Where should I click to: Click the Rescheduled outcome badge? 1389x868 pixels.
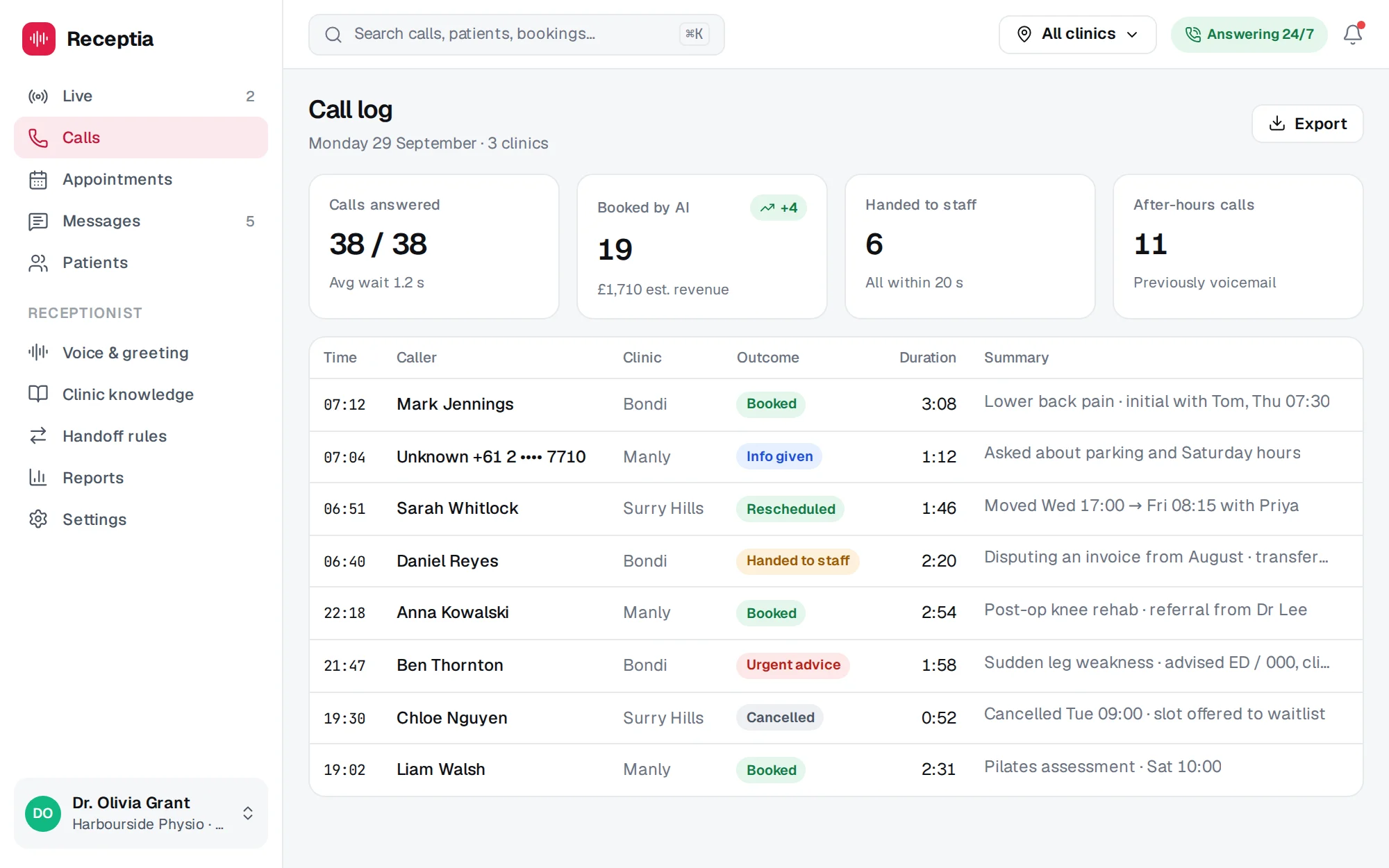coord(790,509)
